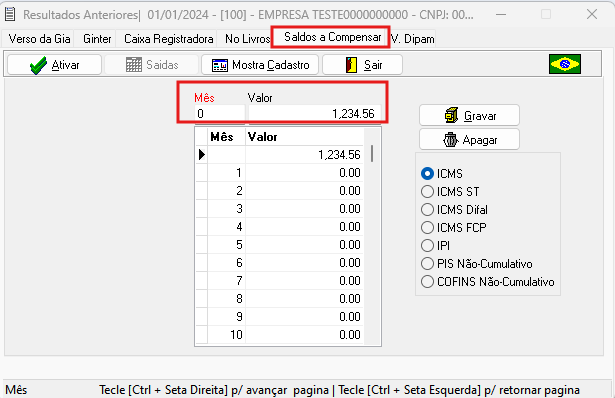Click the grid vertical scrollbar thumb
The width and height of the screenshot is (615, 398).
[371, 154]
